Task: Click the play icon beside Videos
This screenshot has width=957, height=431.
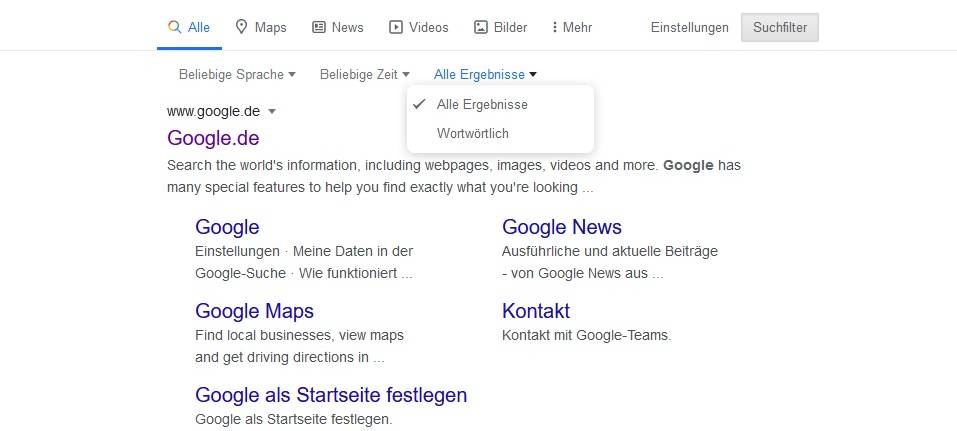Action: point(396,27)
